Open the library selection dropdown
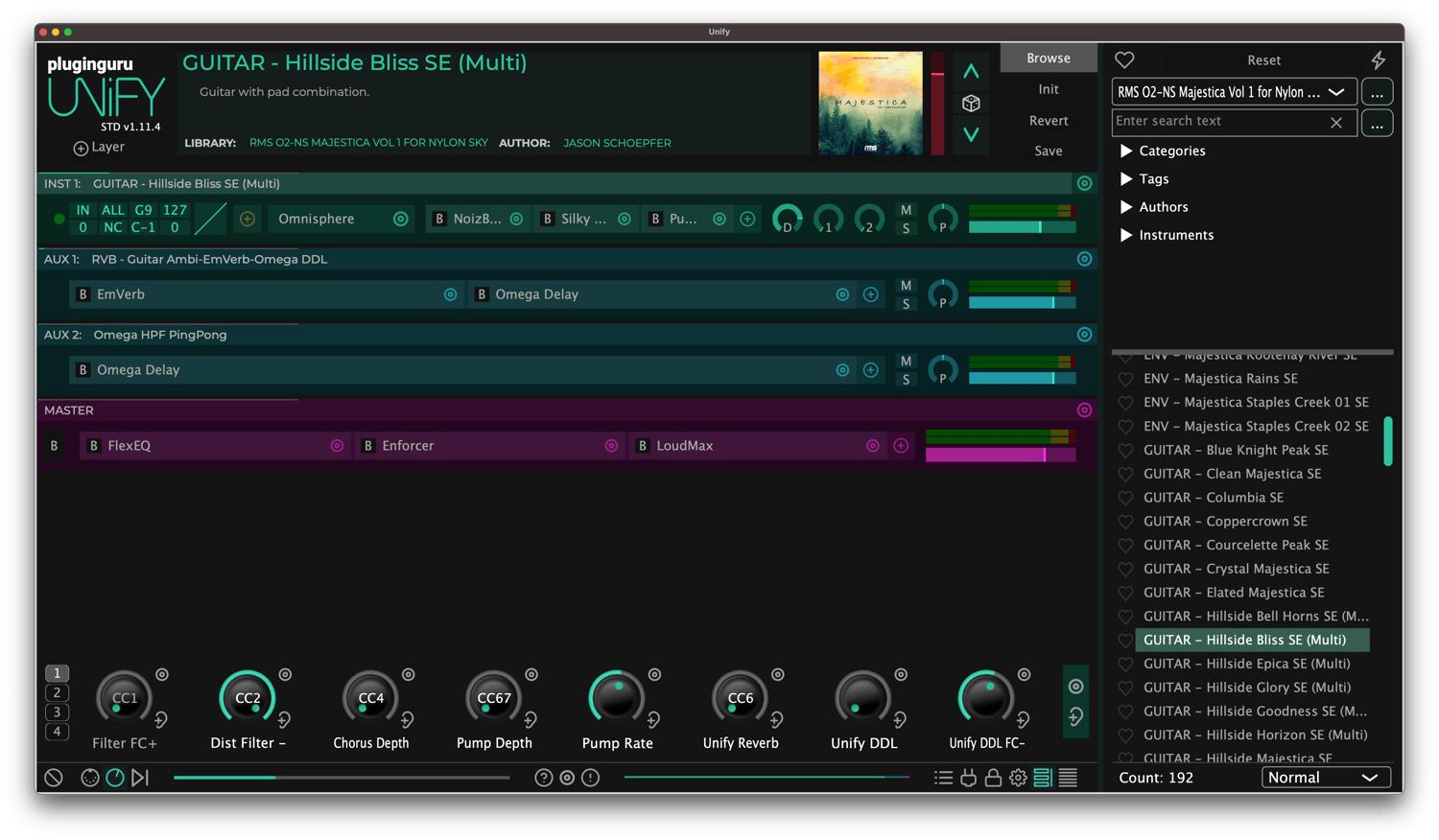 point(1234,92)
